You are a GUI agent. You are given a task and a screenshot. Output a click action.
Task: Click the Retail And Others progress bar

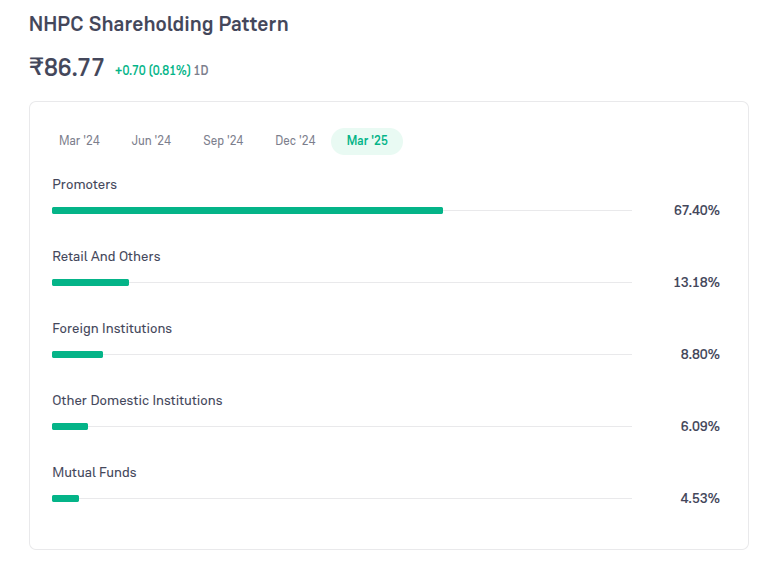click(342, 283)
